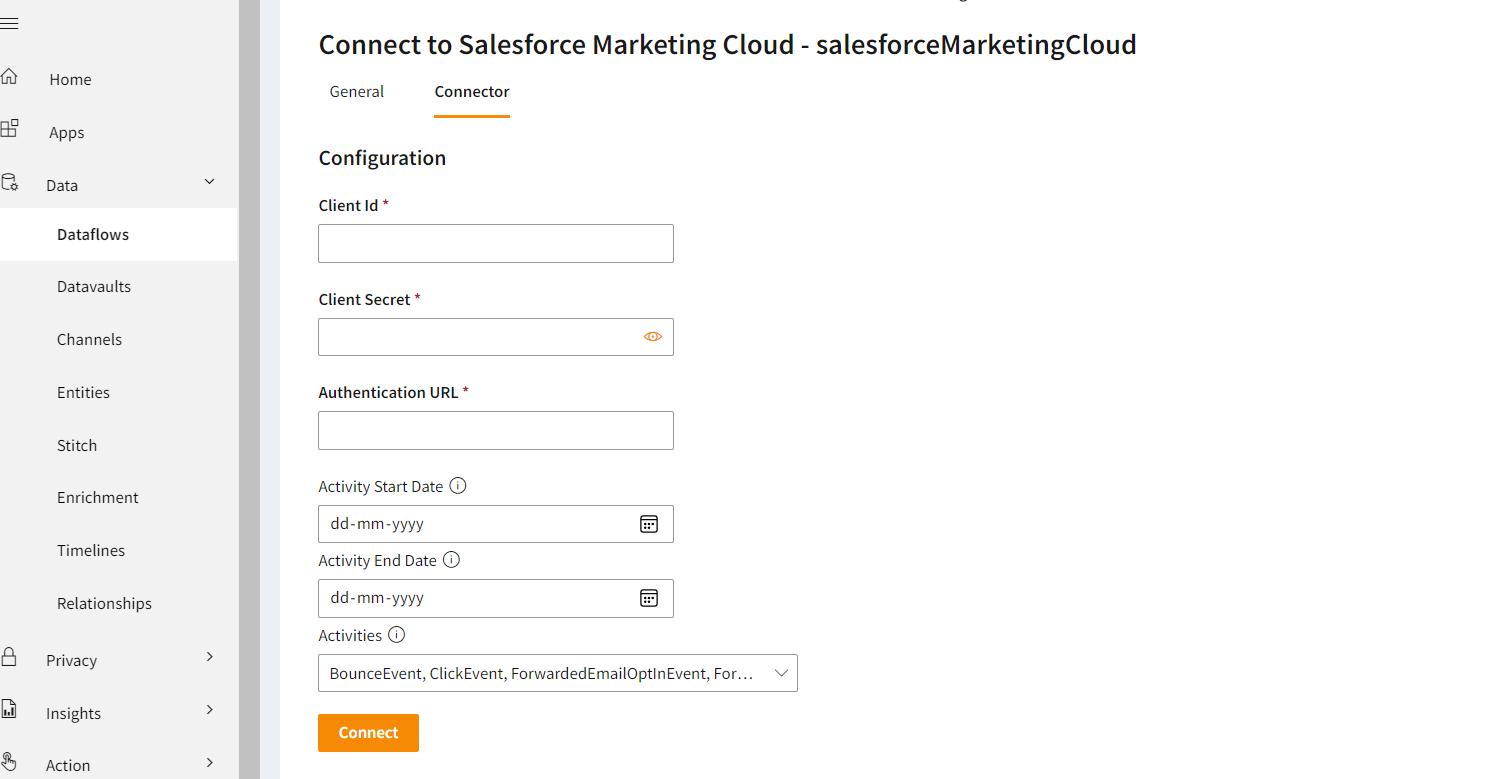Focus the Authentication URL text box

click(x=495, y=431)
